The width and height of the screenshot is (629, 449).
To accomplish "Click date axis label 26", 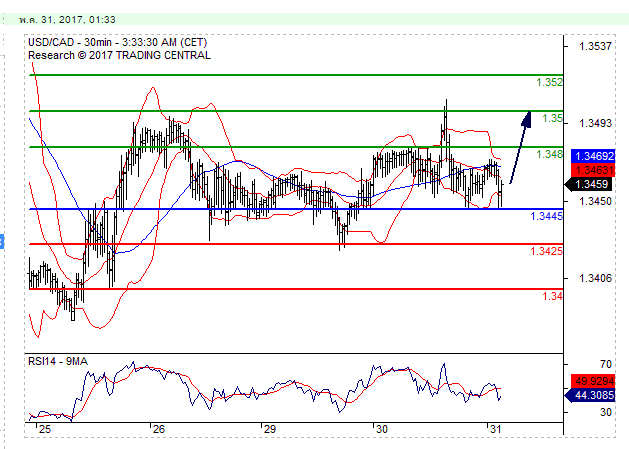I will (158, 429).
